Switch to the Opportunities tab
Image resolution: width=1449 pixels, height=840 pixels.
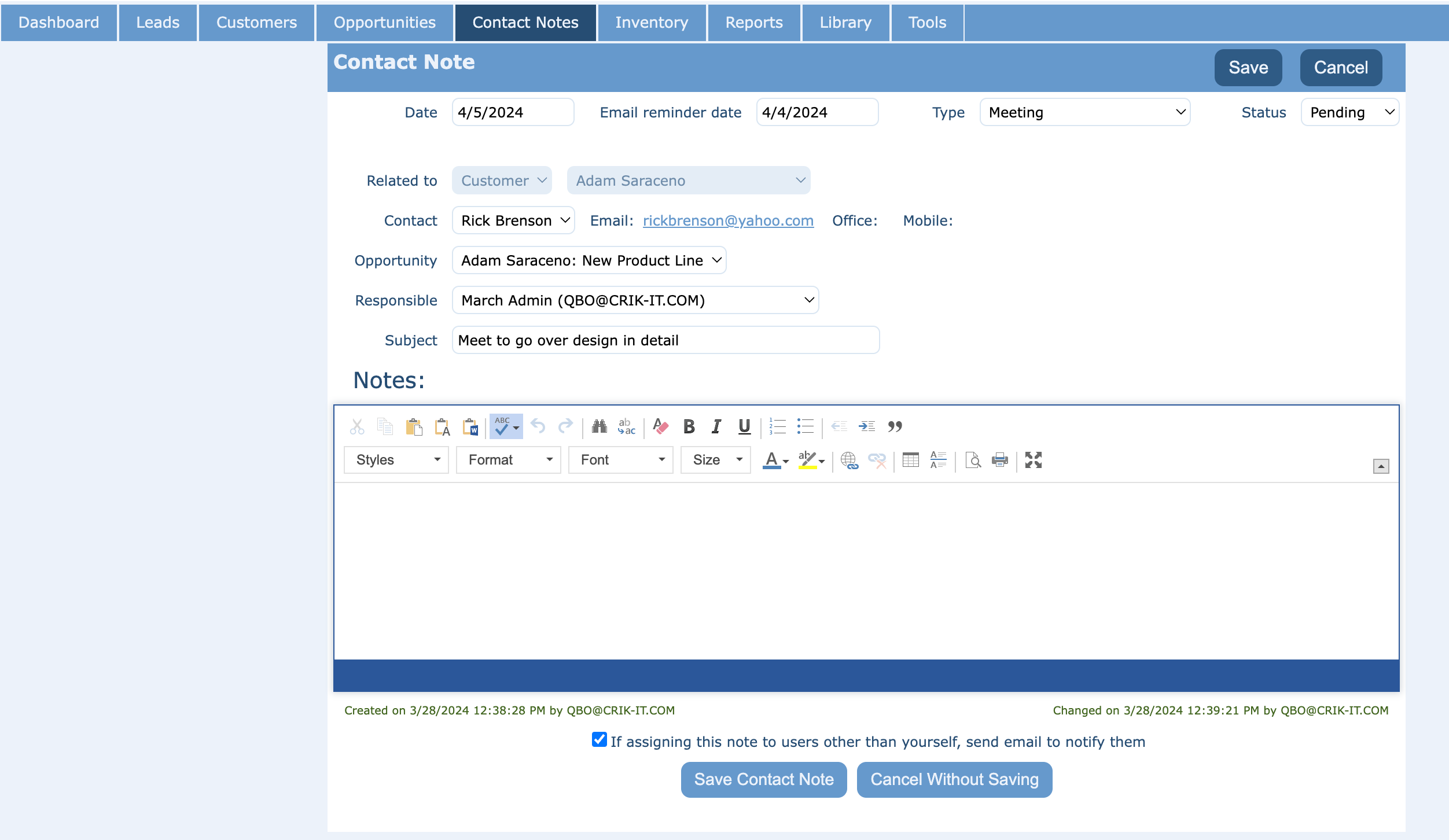pos(384,23)
